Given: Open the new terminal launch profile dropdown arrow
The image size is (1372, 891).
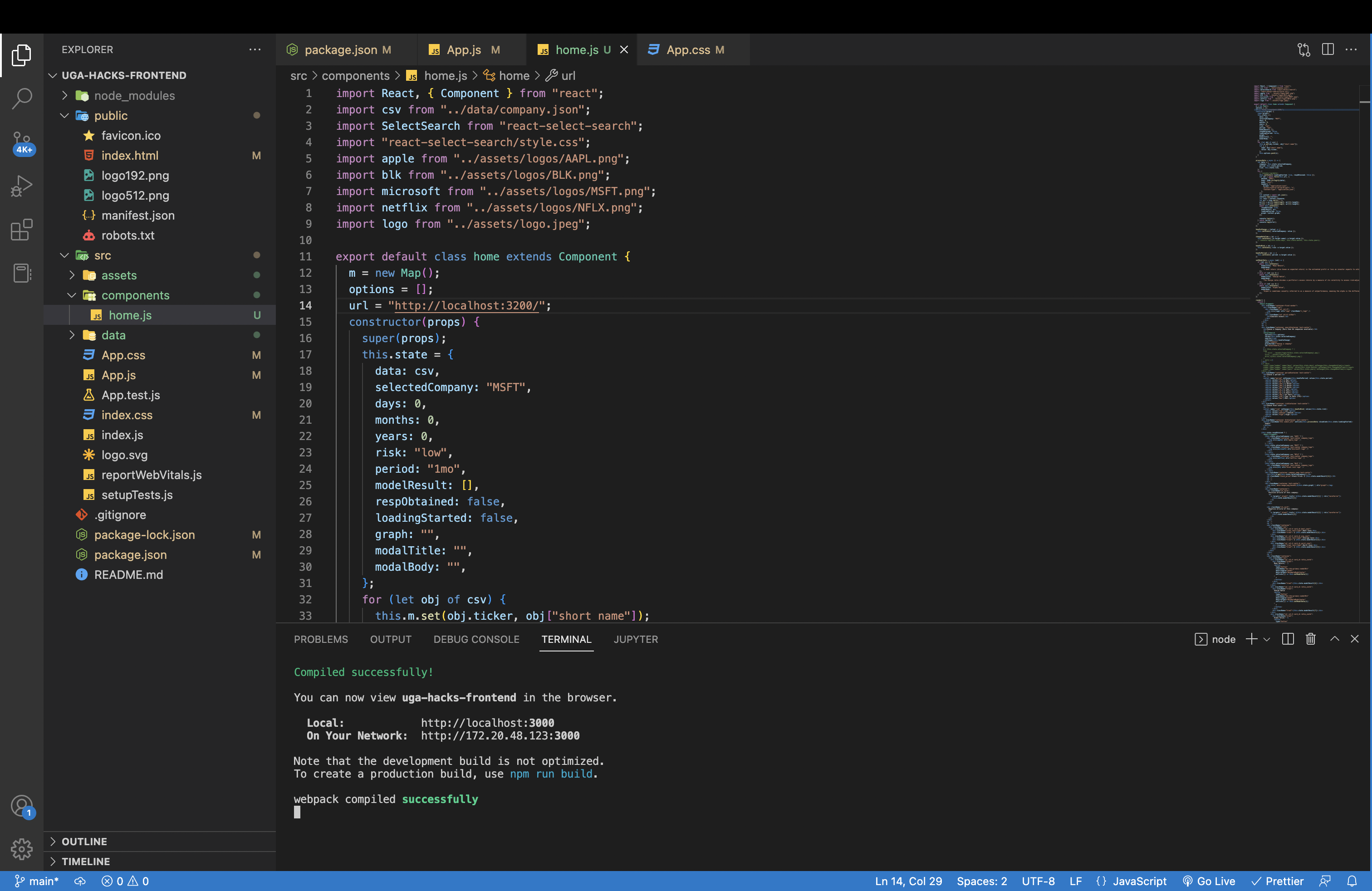Looking at the screenshot, I should point(1266,639).
